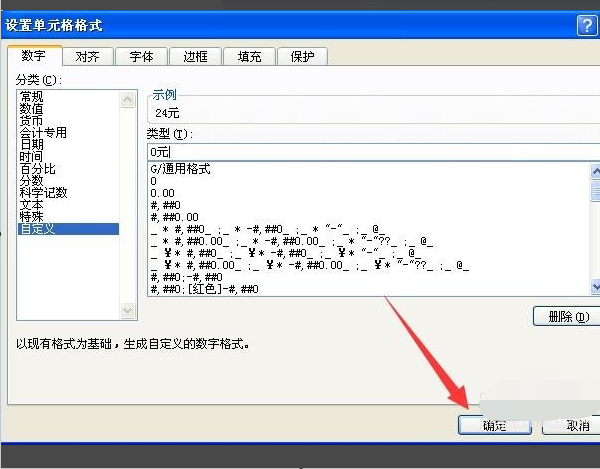Click type list scroll-up arrow

(595, 171)
